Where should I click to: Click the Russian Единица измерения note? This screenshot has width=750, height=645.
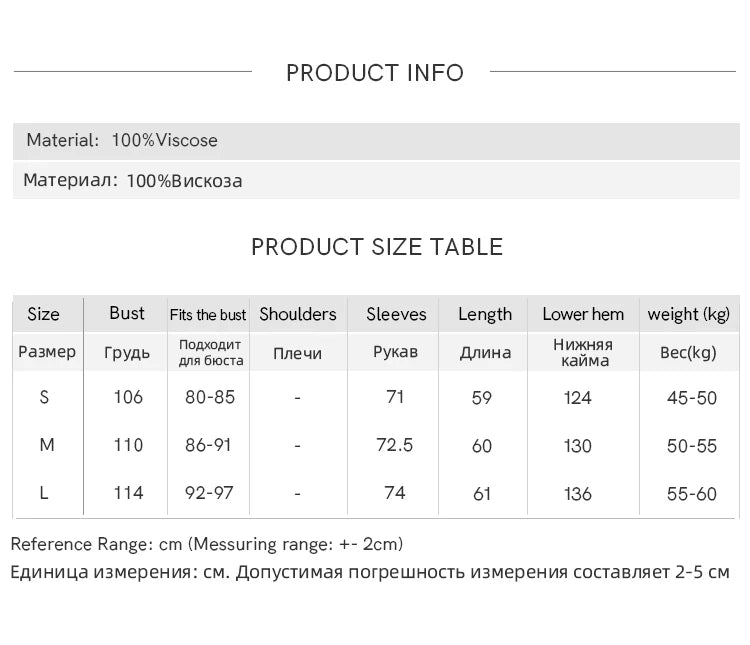coord(370,573)
